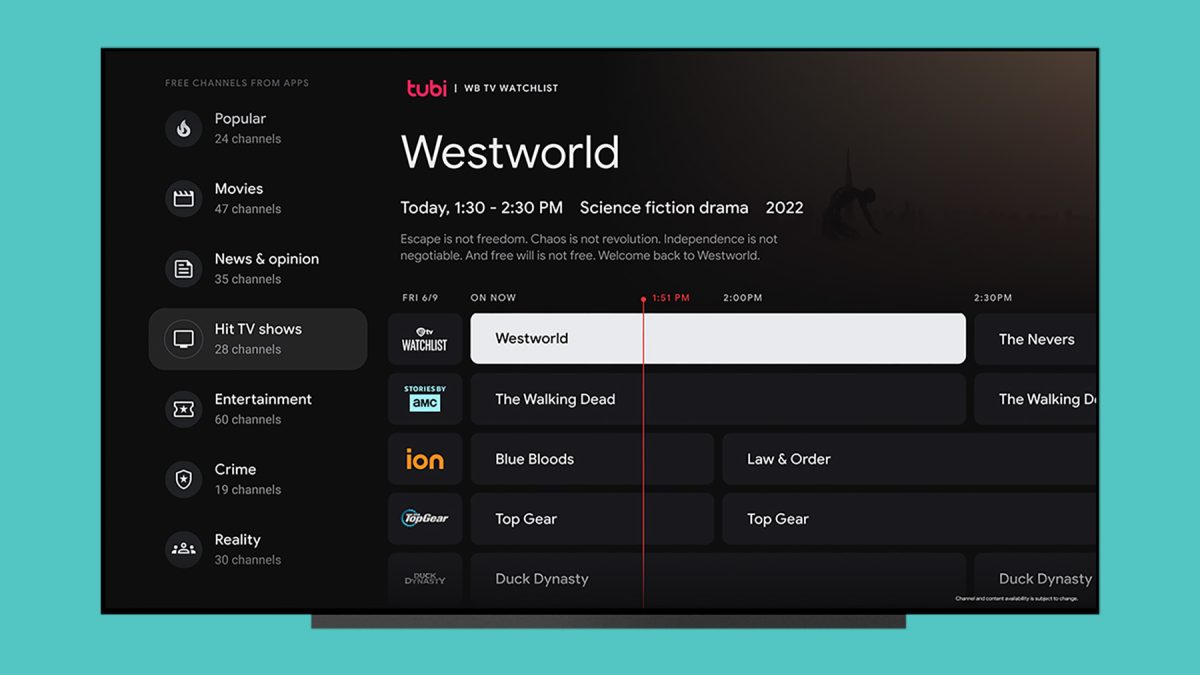1200x675 pixels.
Task: Click the '24 channels' count text
Action: 247,139
